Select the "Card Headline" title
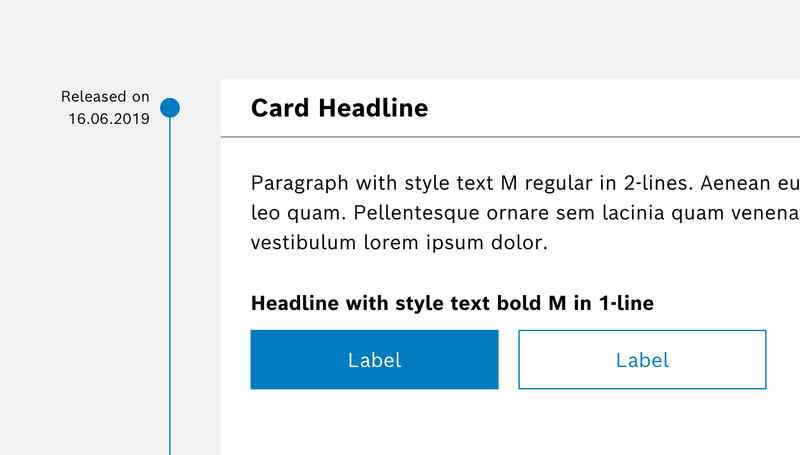 (x=339, y=108)
